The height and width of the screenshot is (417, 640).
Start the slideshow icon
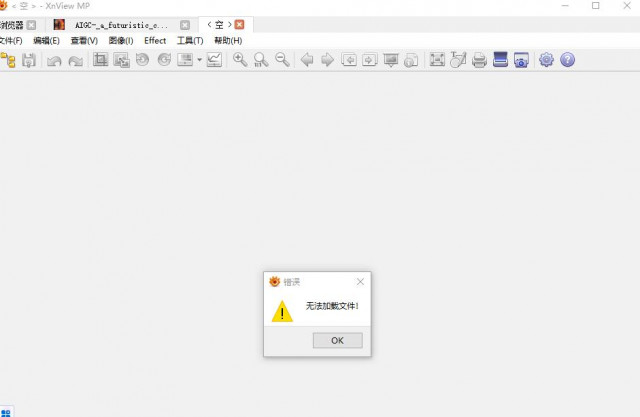pos(391,60)
